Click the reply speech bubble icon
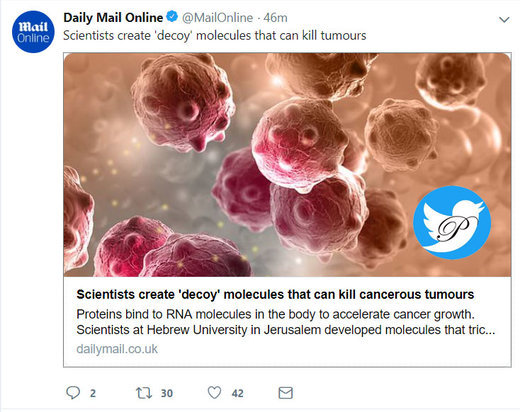This screenshot has height=412, width=520. (x=73, y=393)
